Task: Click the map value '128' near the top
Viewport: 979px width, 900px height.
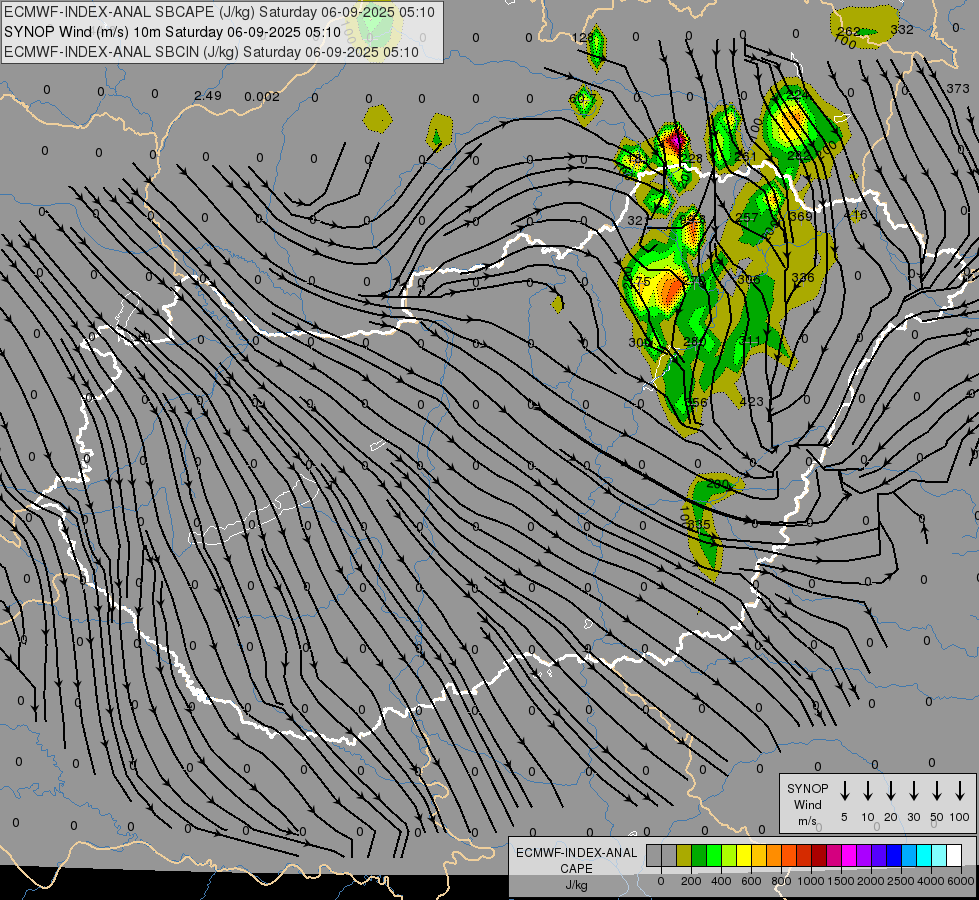Action: click(x=583, y=37)
